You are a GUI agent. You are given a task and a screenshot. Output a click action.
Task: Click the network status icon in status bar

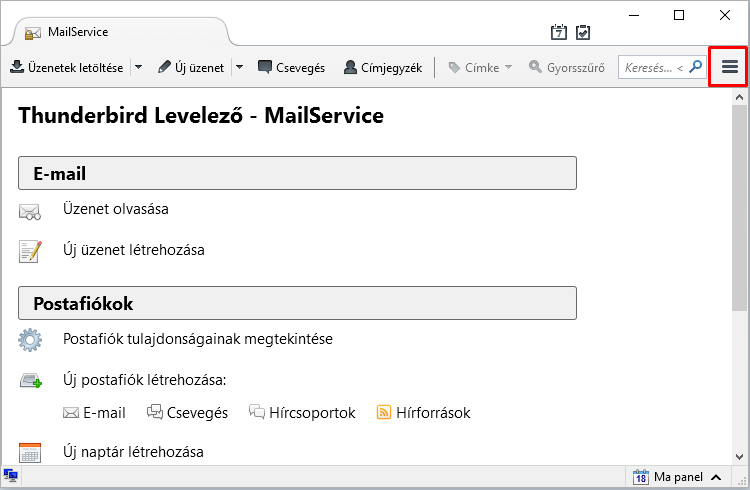[11, 476]
